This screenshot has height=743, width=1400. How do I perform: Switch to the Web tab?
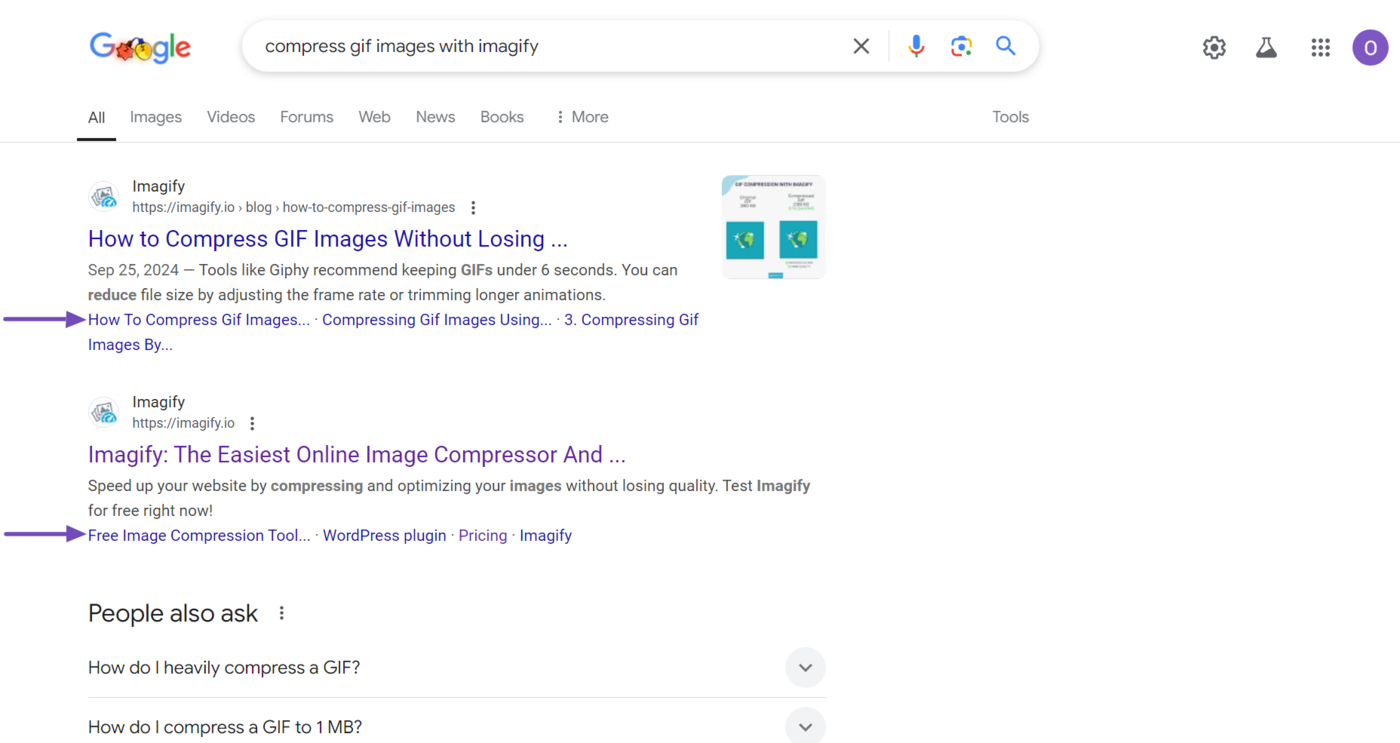point(375,117)
